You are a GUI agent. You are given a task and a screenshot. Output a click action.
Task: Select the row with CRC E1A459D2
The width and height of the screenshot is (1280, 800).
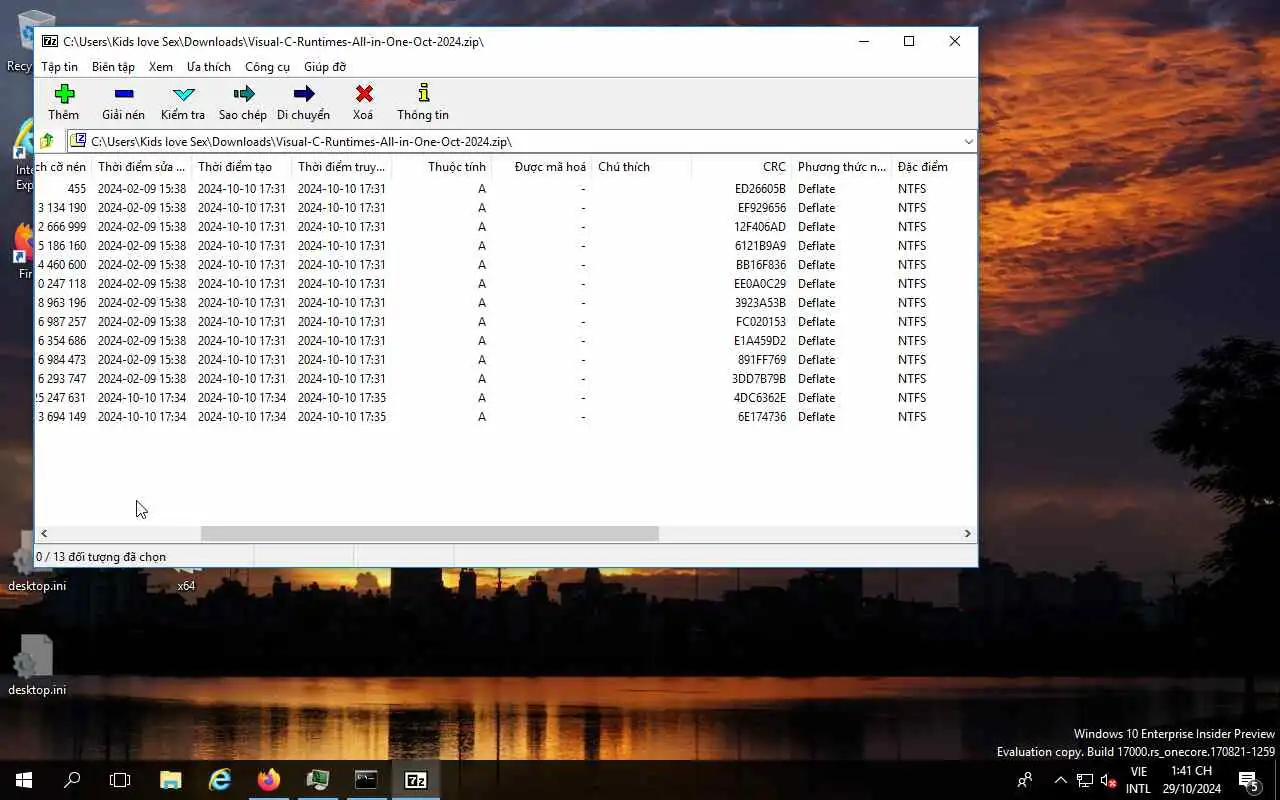[x=505, y=341]
